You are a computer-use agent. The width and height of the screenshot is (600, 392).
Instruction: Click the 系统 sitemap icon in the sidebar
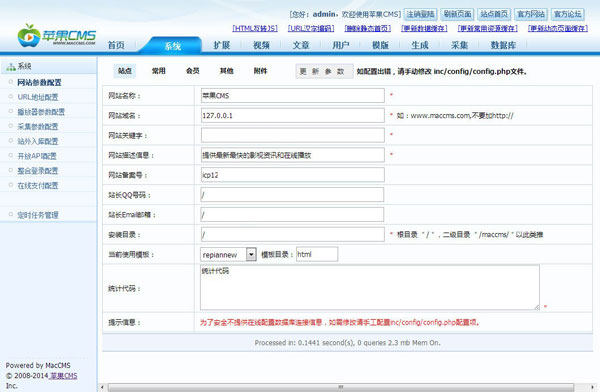[x=11, y=67]
